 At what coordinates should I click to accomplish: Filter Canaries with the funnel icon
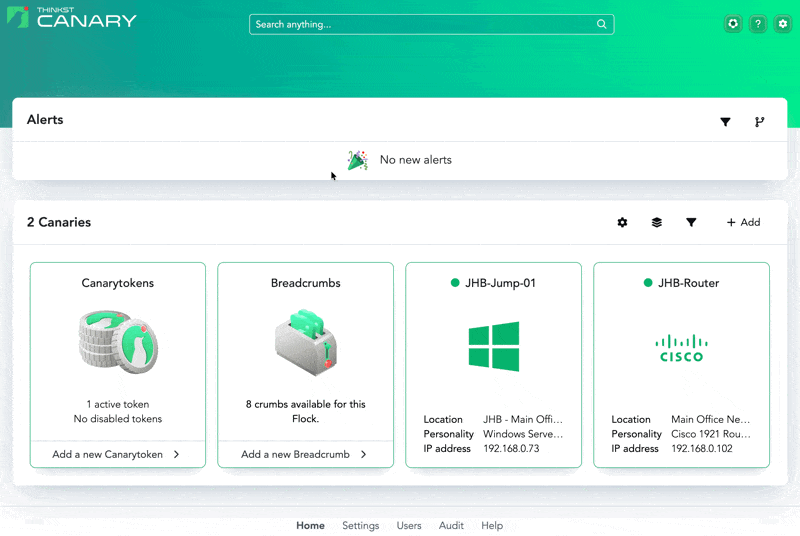point(691,222)
